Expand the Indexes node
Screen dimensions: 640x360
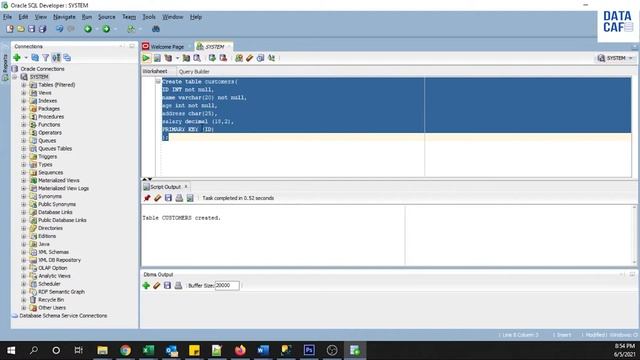24,101
